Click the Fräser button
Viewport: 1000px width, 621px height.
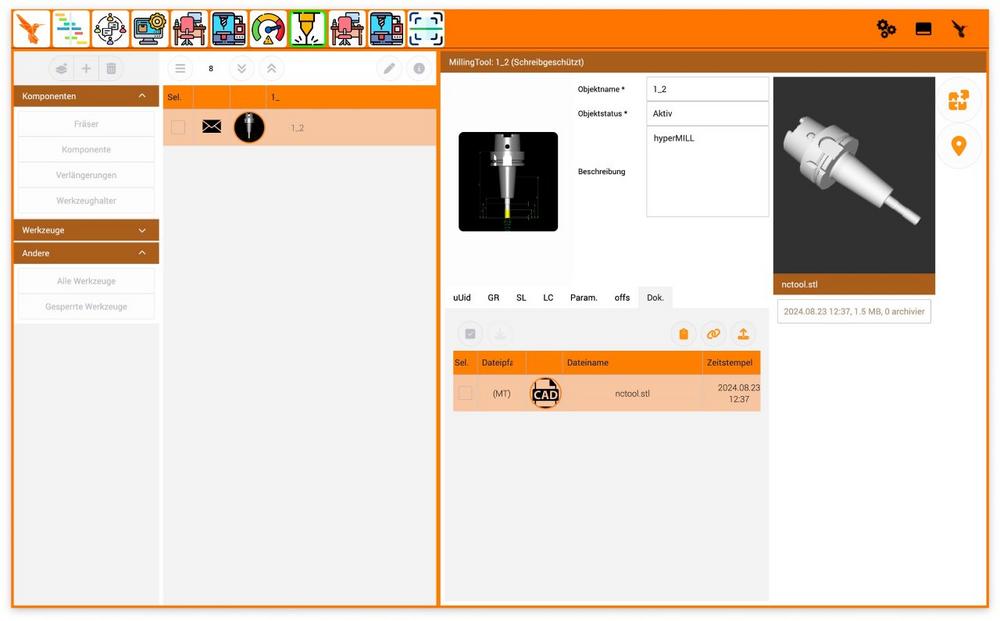pyautogui.click(x=86, y=124)
